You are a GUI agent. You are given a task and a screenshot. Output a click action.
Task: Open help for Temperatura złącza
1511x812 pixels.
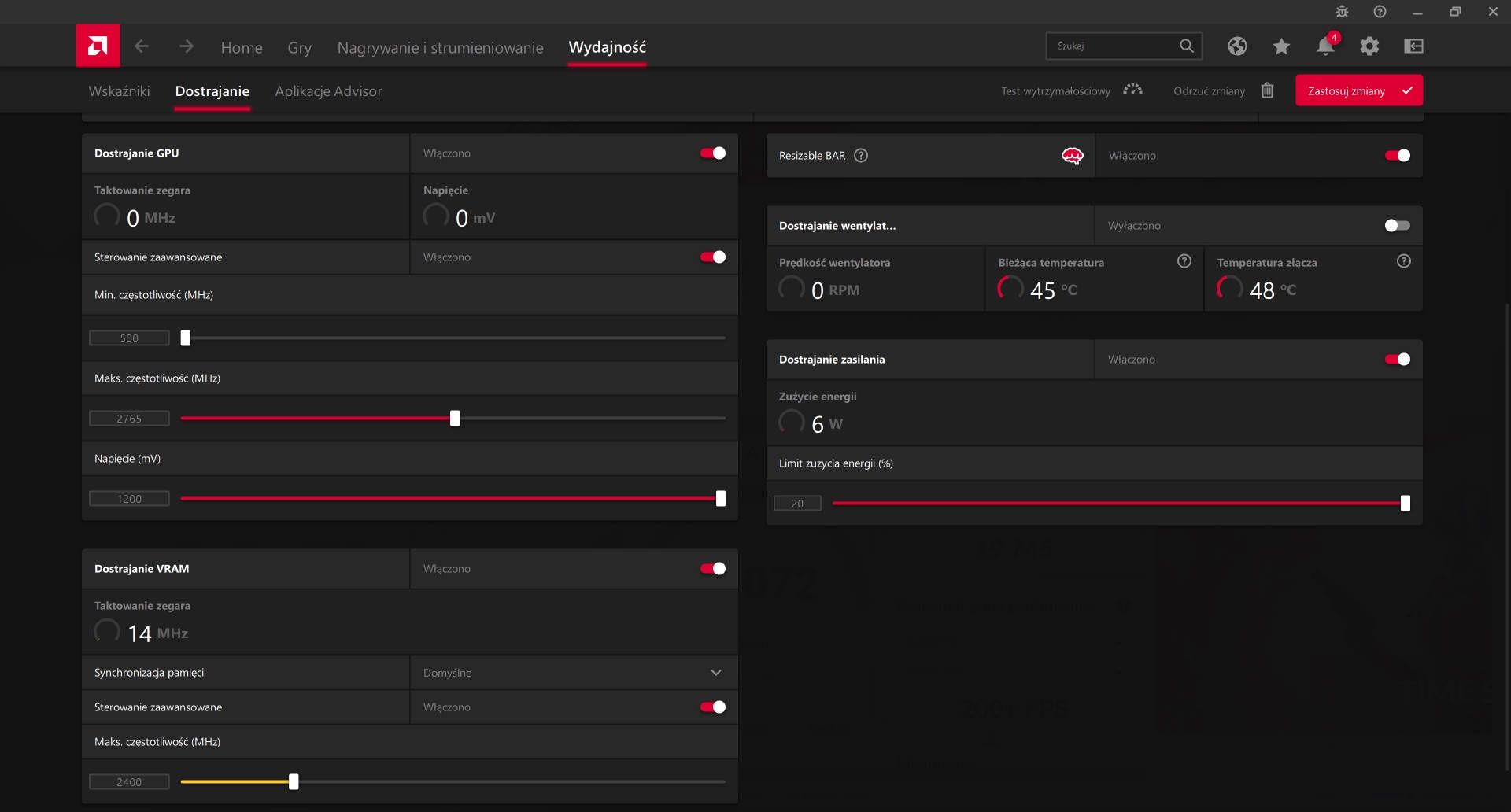point(1404,261)
